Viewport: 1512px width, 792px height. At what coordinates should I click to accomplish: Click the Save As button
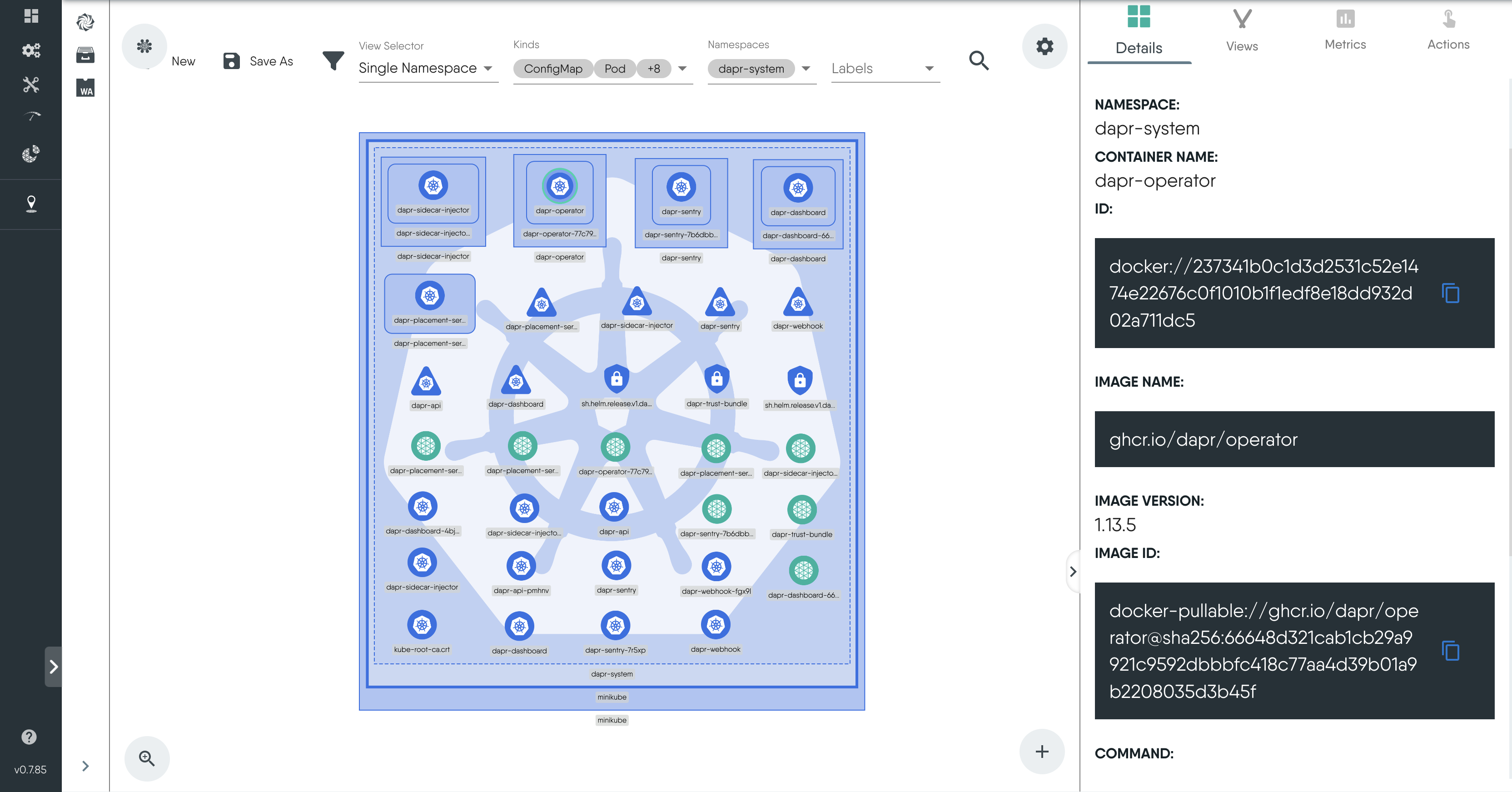(x=258, y=61)
